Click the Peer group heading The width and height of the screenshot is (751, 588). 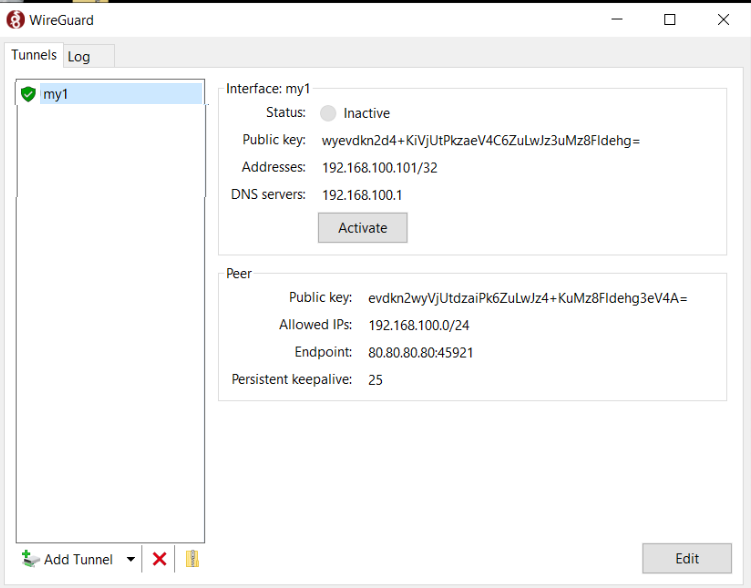click(x=239, y=273)
